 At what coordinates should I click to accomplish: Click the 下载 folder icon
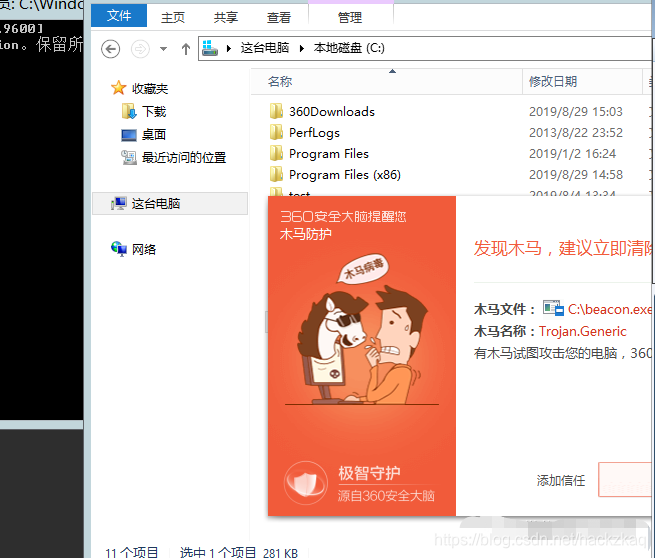[129, 111]
